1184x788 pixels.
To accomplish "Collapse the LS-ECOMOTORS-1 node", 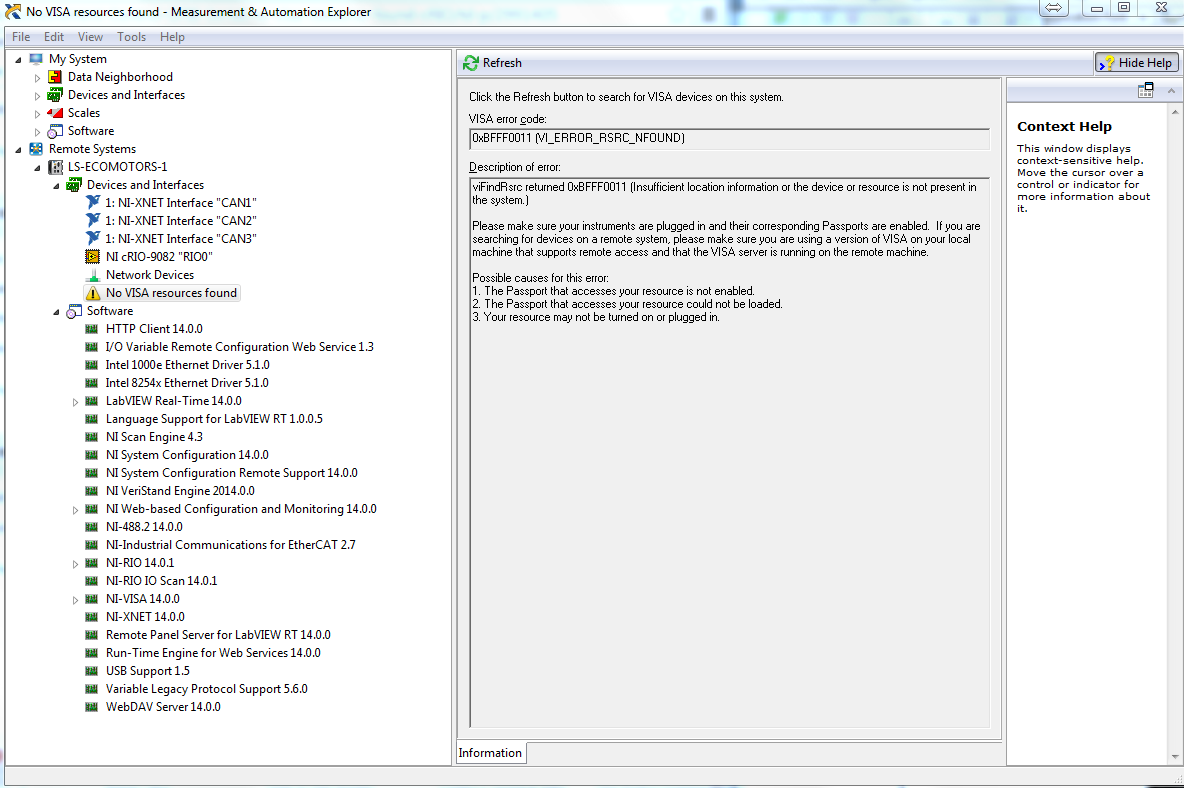I will click(x=38, y=168).
